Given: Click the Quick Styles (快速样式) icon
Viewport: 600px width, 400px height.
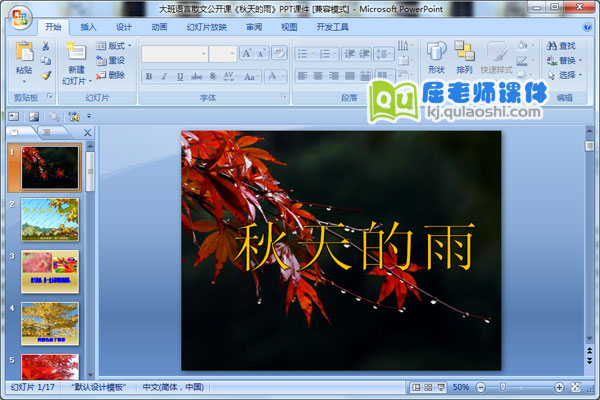Looking at the screenshot, I should point(496,51).
